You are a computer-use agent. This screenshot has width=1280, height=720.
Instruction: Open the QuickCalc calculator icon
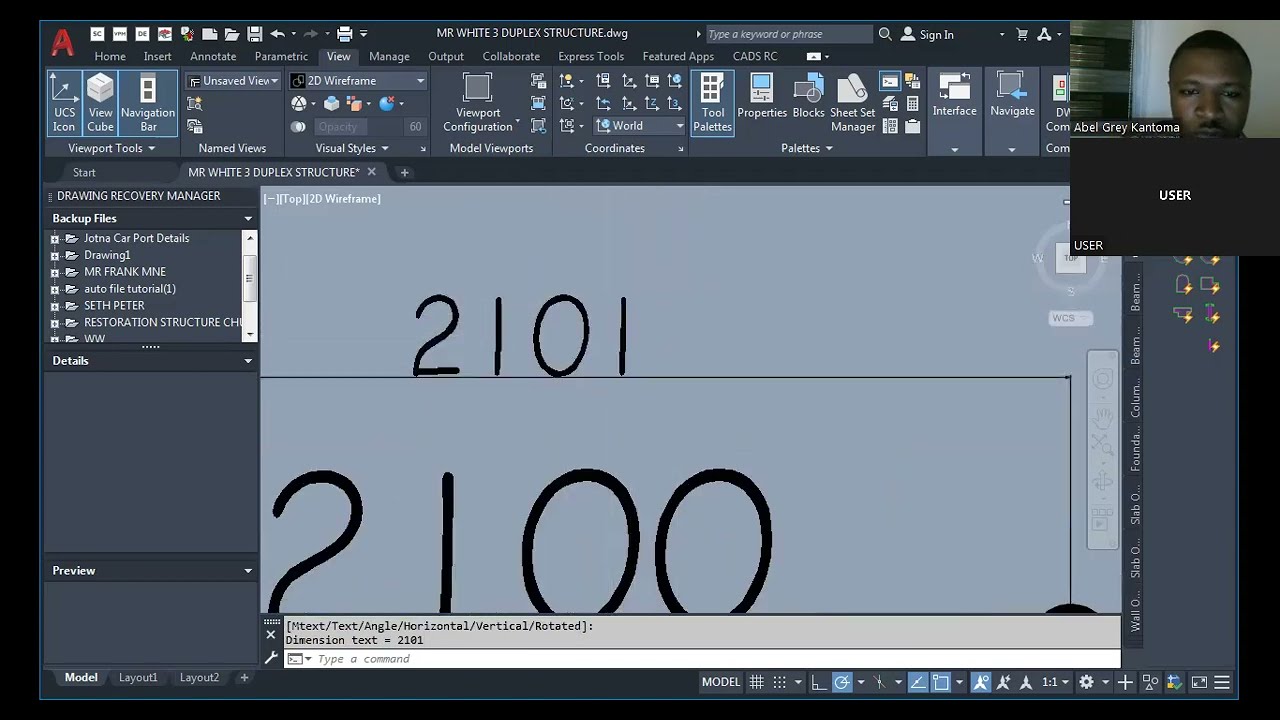(913, 104)
